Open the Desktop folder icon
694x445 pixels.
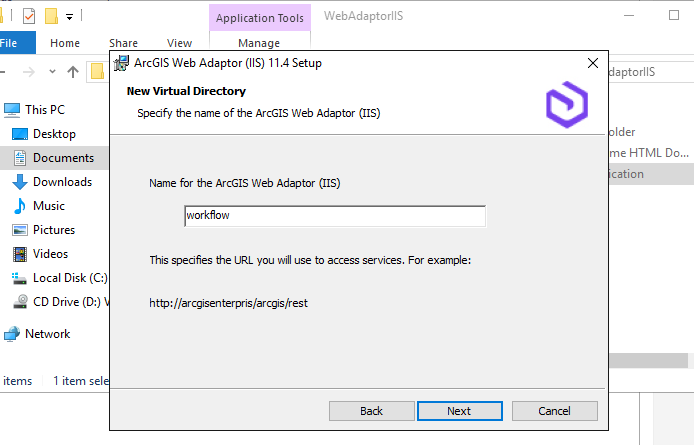coord(20,134)
